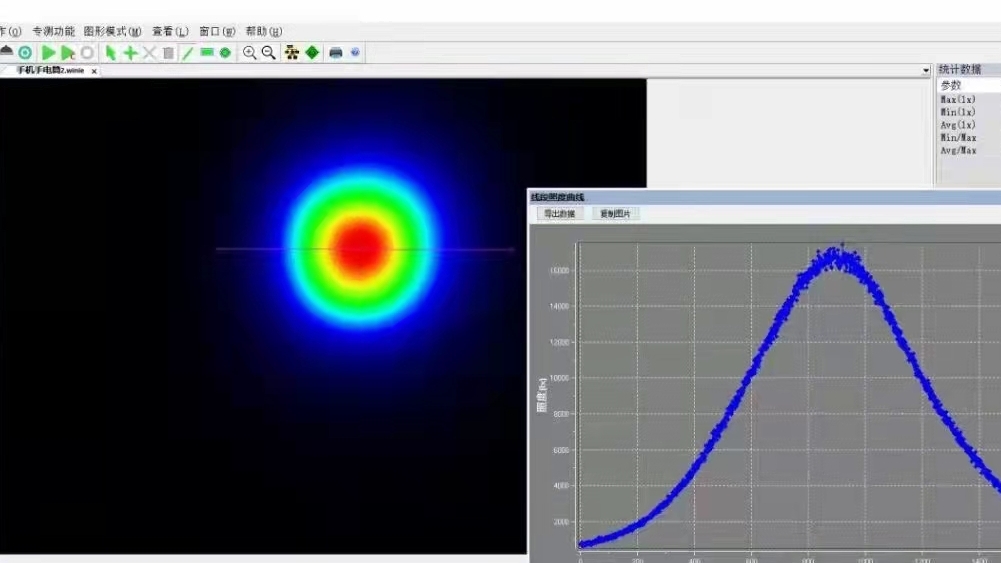
Task: Open the 图形模式 menu
Action: click(x=112, y=32)
